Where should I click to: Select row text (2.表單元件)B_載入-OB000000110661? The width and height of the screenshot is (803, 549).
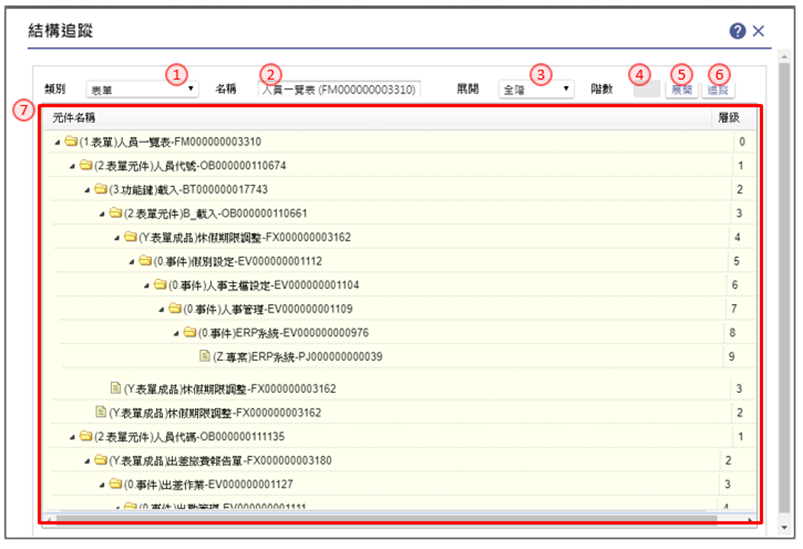point(215,214)
